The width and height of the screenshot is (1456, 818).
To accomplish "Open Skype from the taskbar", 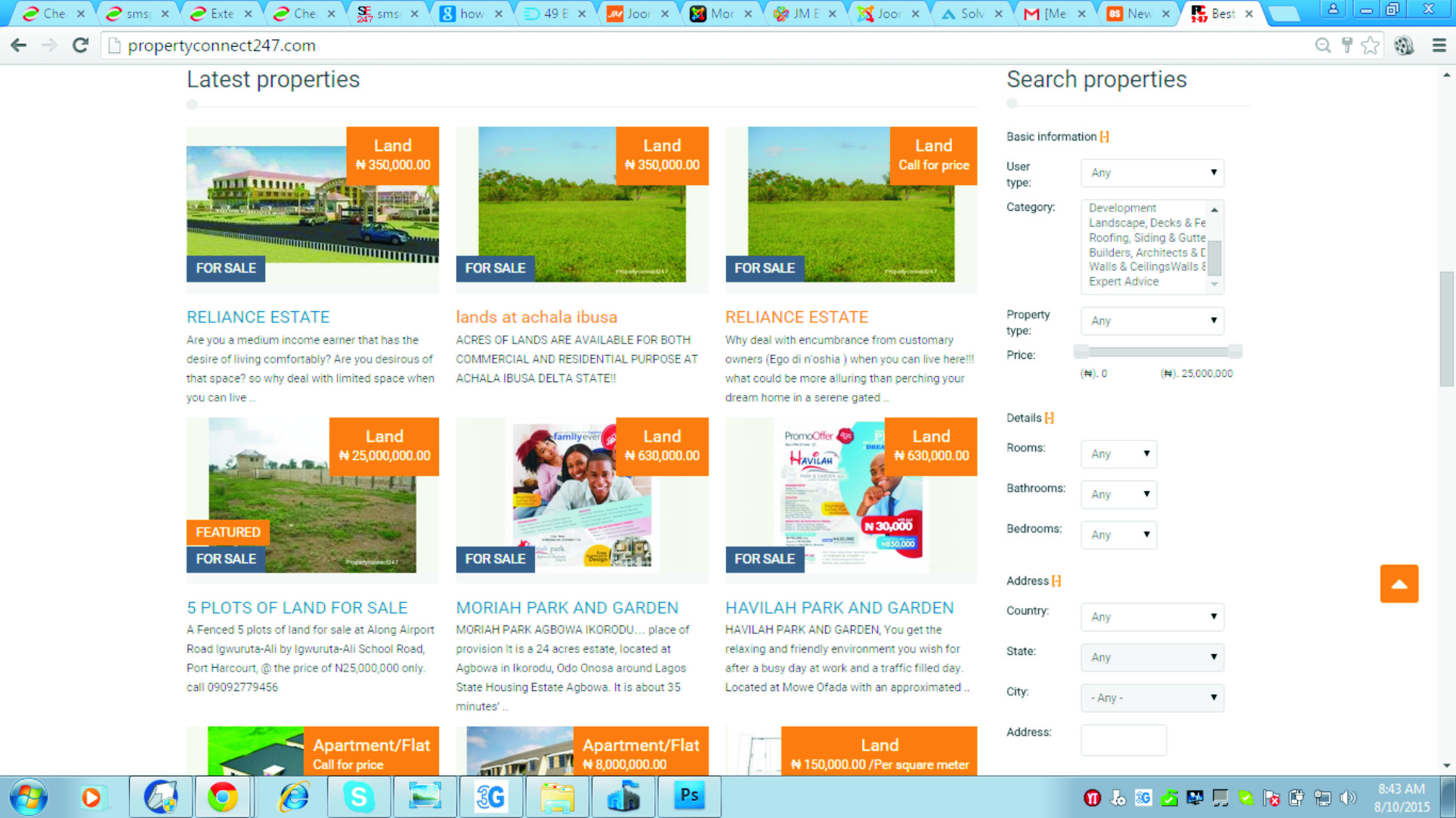I will (x=358, y=796).
